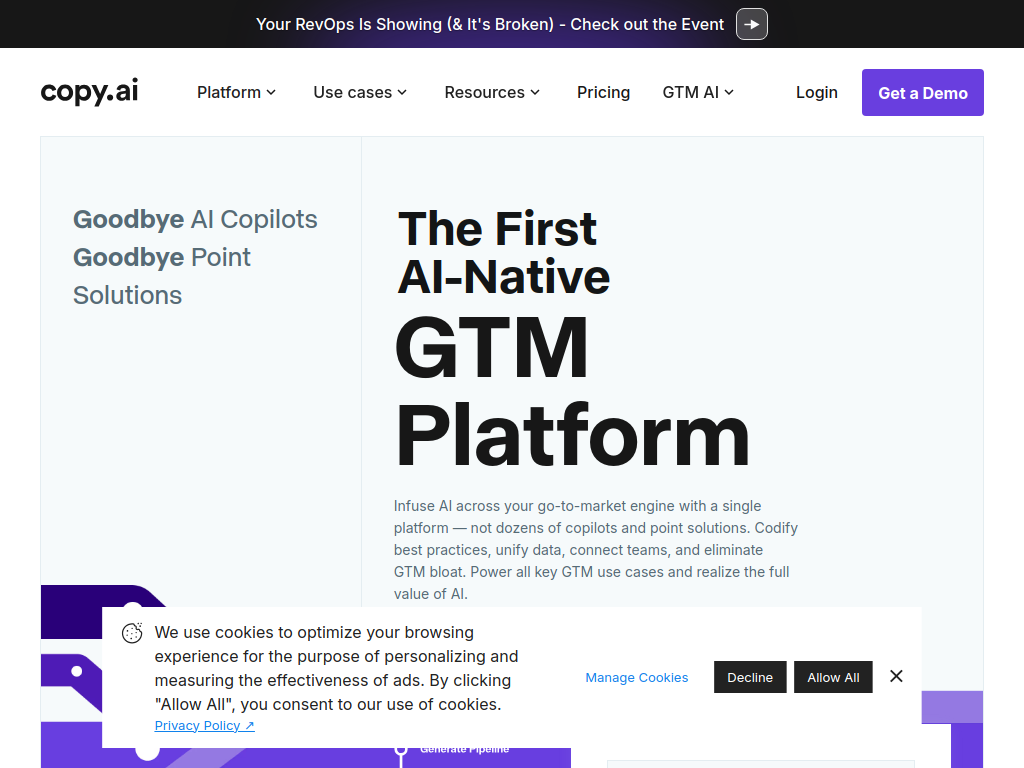Click the Login link
The height and width of the screenshot is (768, 1024).
(x=816, y=92)
